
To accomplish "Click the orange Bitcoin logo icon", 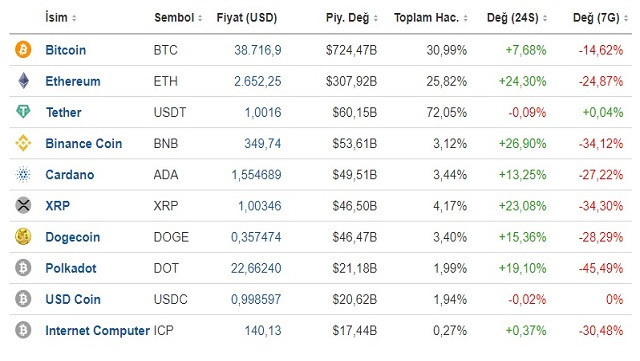I will pos(23,50).
